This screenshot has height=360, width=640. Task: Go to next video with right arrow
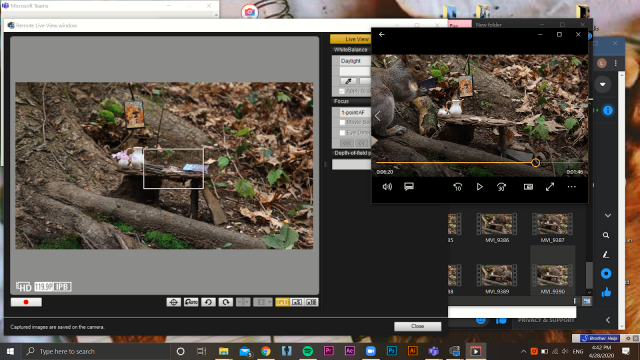[582, 116]
